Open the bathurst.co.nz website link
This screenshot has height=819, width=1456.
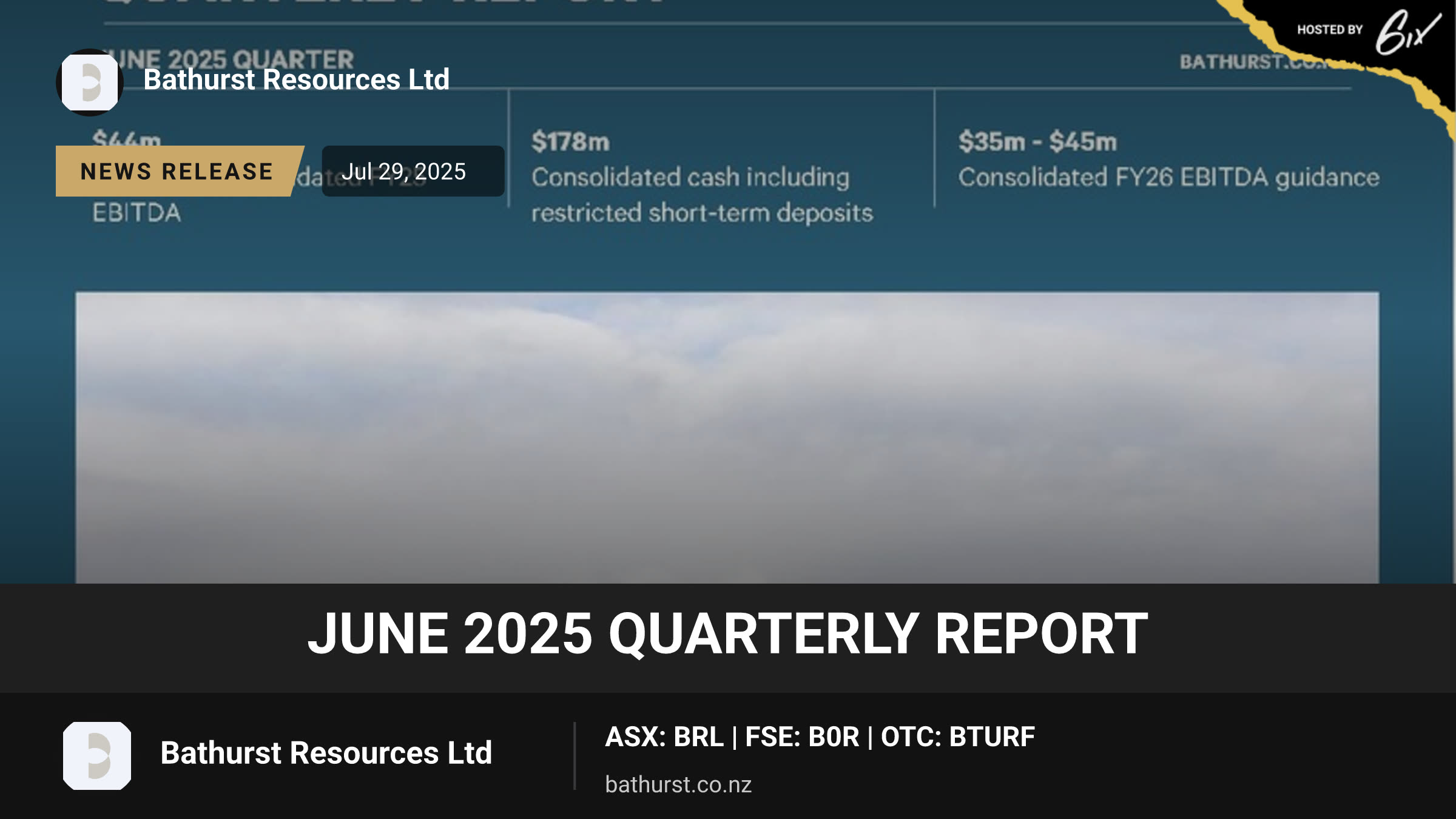(x=678, y=784)
